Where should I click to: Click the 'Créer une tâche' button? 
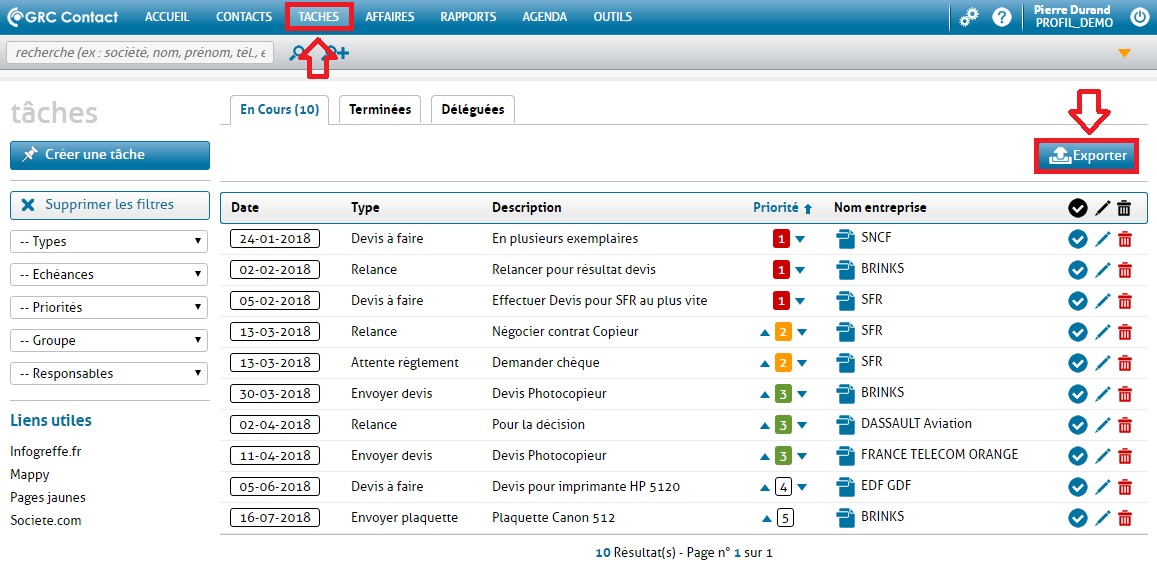(x=109, y=155)
